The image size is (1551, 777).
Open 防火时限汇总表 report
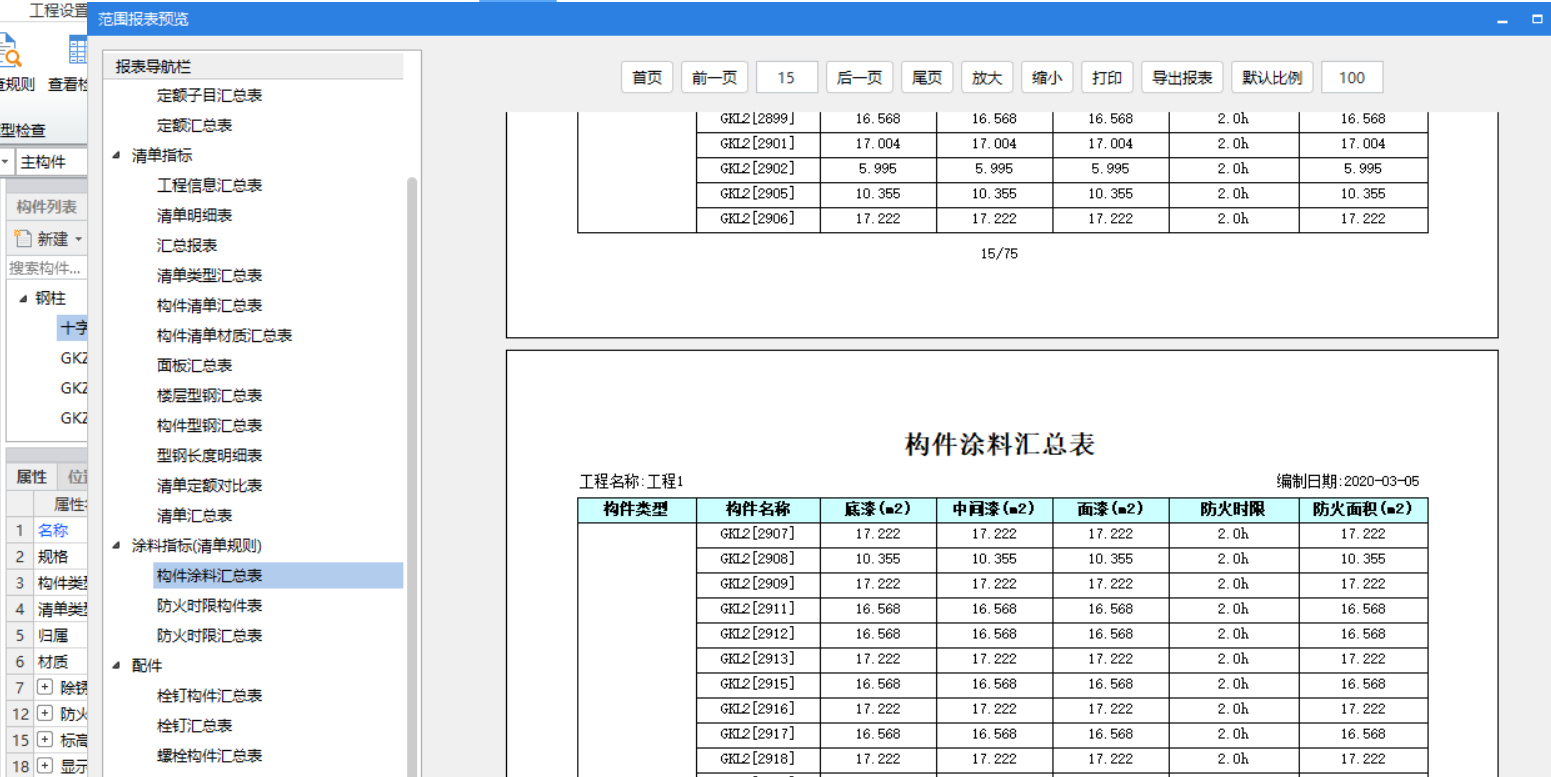[x=210, y=636]
